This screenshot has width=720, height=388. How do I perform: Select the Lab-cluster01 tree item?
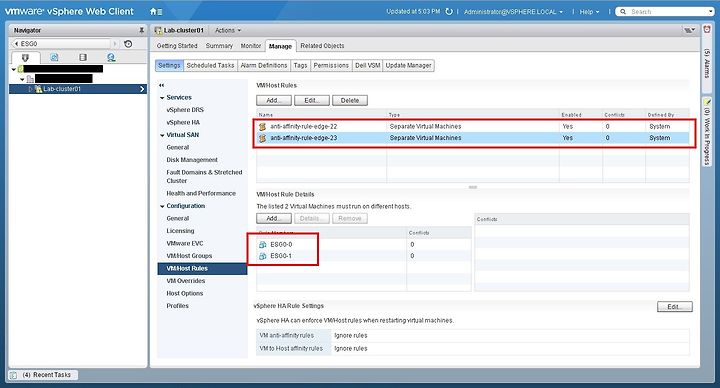click(78, 89)
